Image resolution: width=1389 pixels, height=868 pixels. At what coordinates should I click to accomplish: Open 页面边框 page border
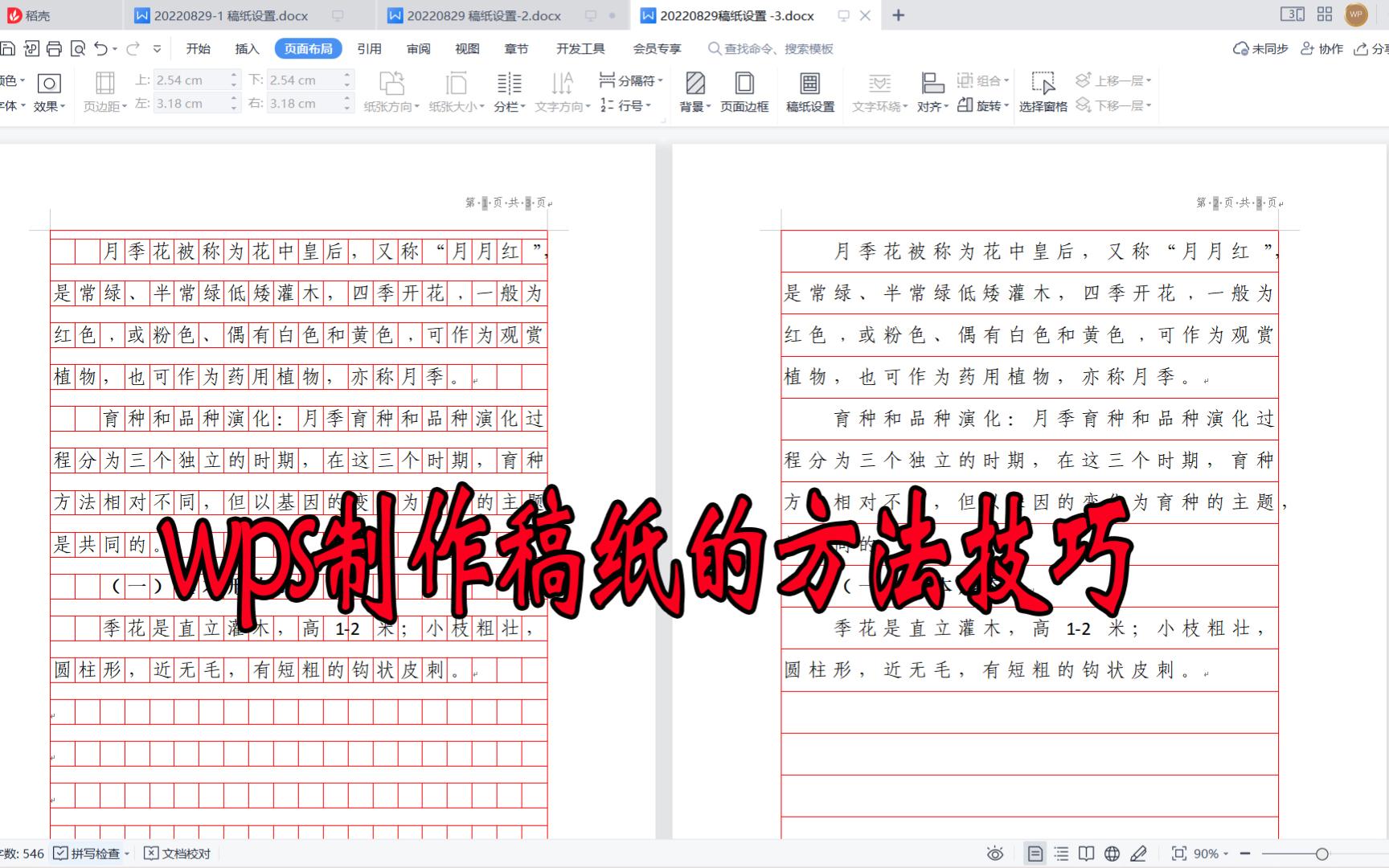744,92
